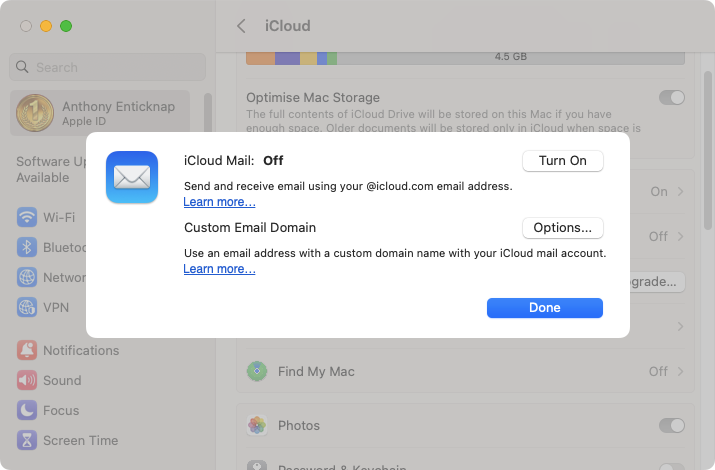715x470 pixels.
Task: Expand Find My Mac Off chevron
Action: click(680, 372)
